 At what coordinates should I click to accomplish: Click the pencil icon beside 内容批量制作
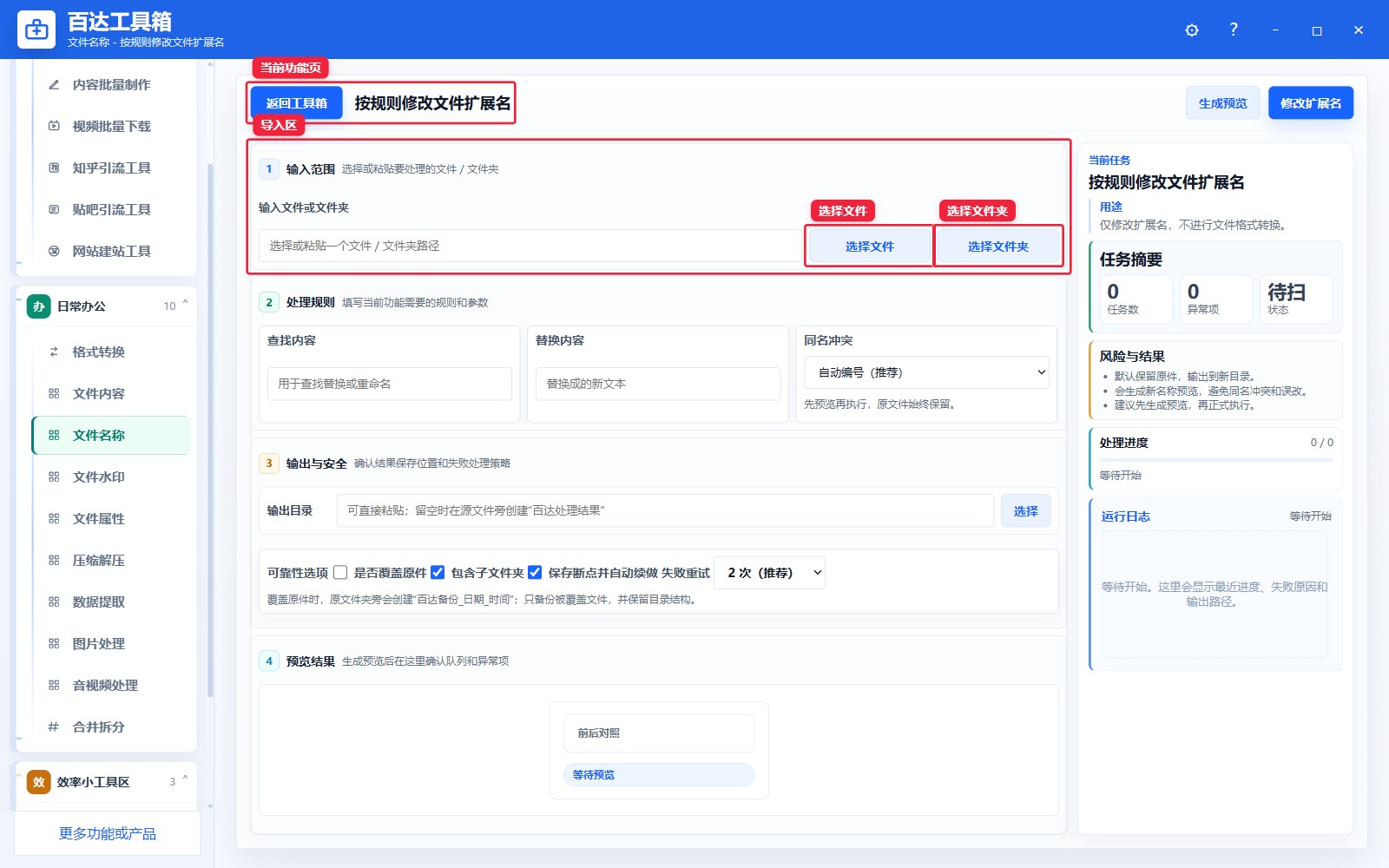[x=54, y=84]
